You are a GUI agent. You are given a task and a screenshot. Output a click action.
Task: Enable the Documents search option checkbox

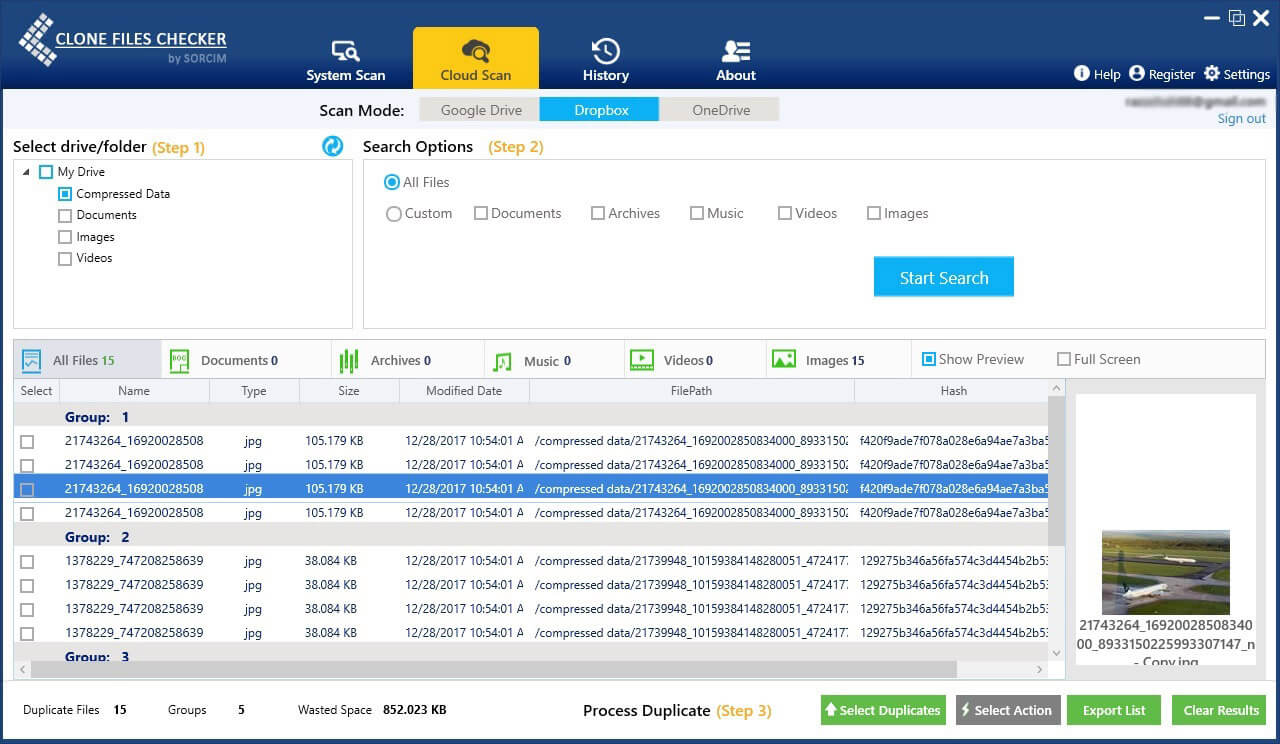481,213
